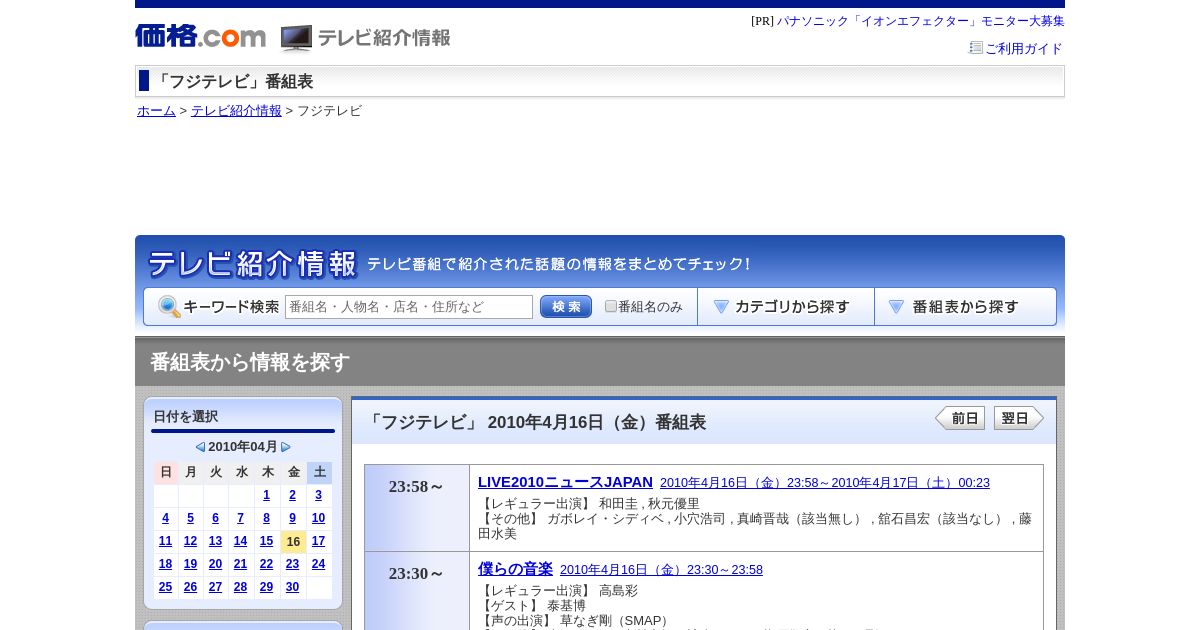Click the 番組表から情報を探す heading
This screenshot has width=1200, height=630.
tap(250, 362)
